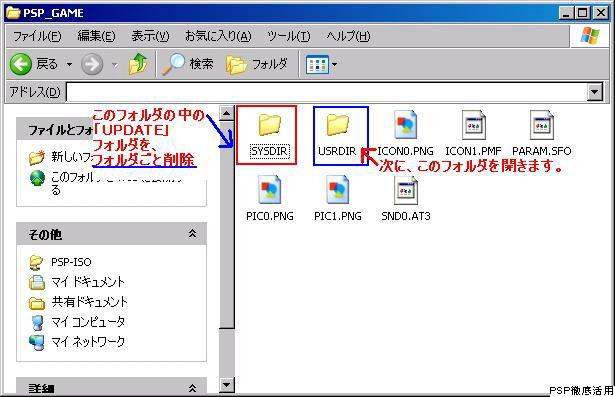Click the 共有ドキュメント folder icon
The width and height of the screenshot is (615, 397).
[x=37, y=302]
